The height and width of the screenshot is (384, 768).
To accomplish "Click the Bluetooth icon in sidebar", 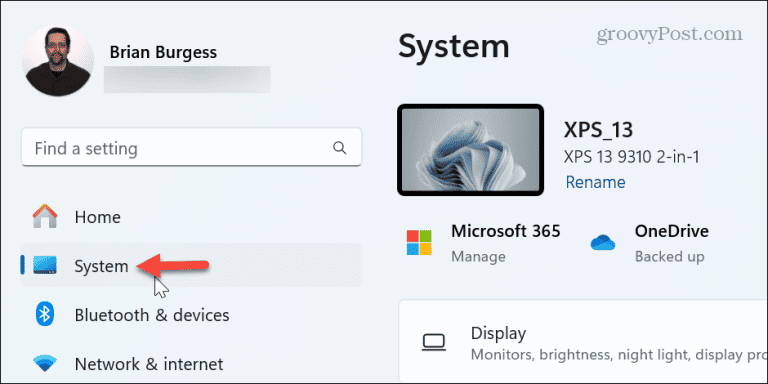I will click(x=45, y=314).
